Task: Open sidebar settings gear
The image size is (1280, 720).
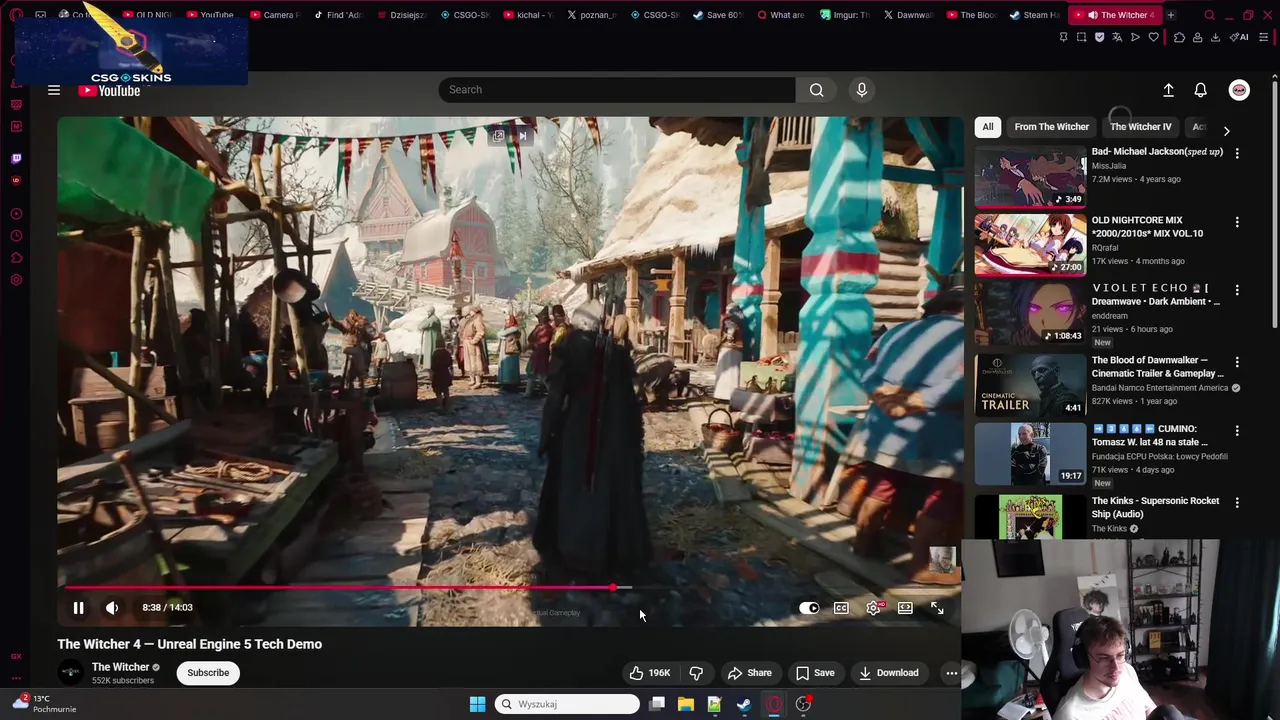Action: tap(16, 280)
